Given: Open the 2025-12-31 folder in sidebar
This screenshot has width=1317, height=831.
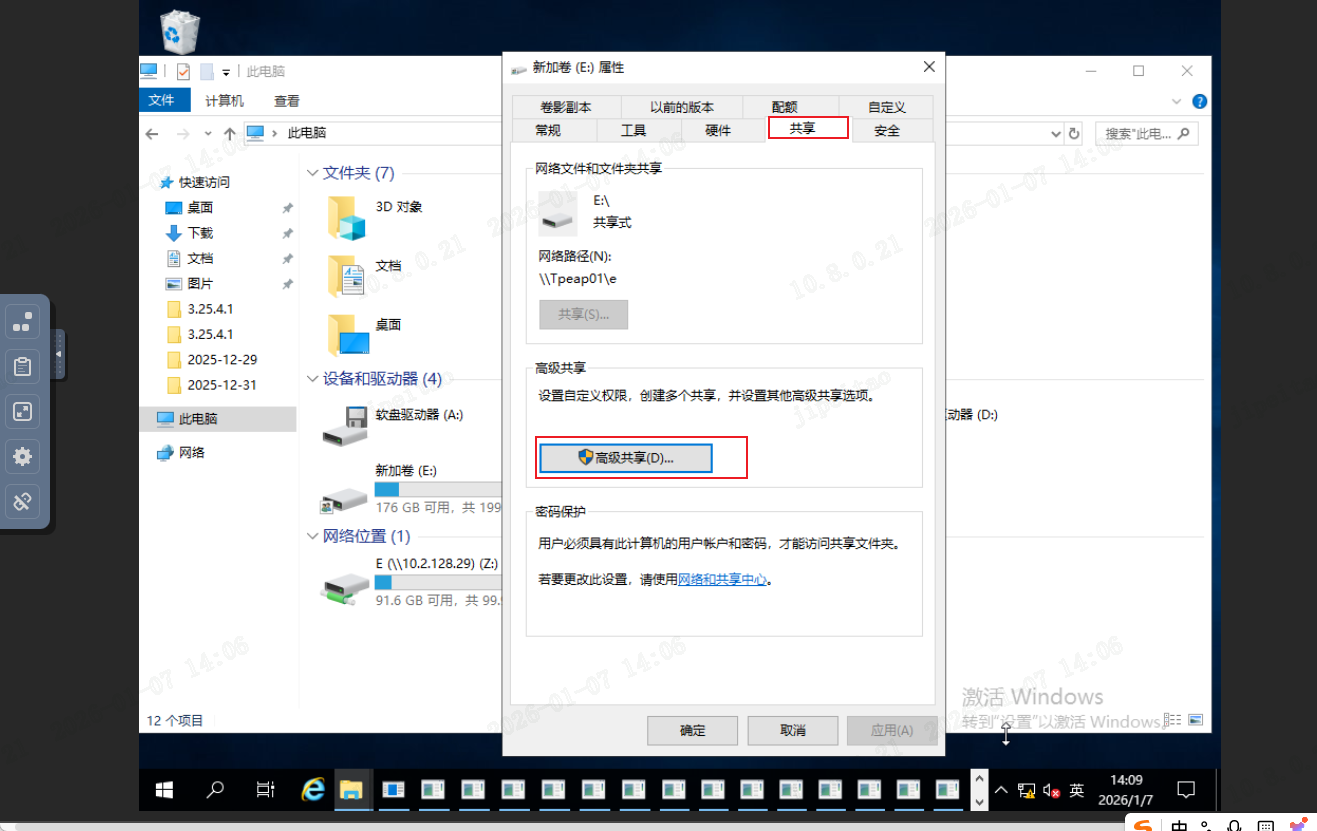Looking at the screenshot, I should [x=221, y=385].
